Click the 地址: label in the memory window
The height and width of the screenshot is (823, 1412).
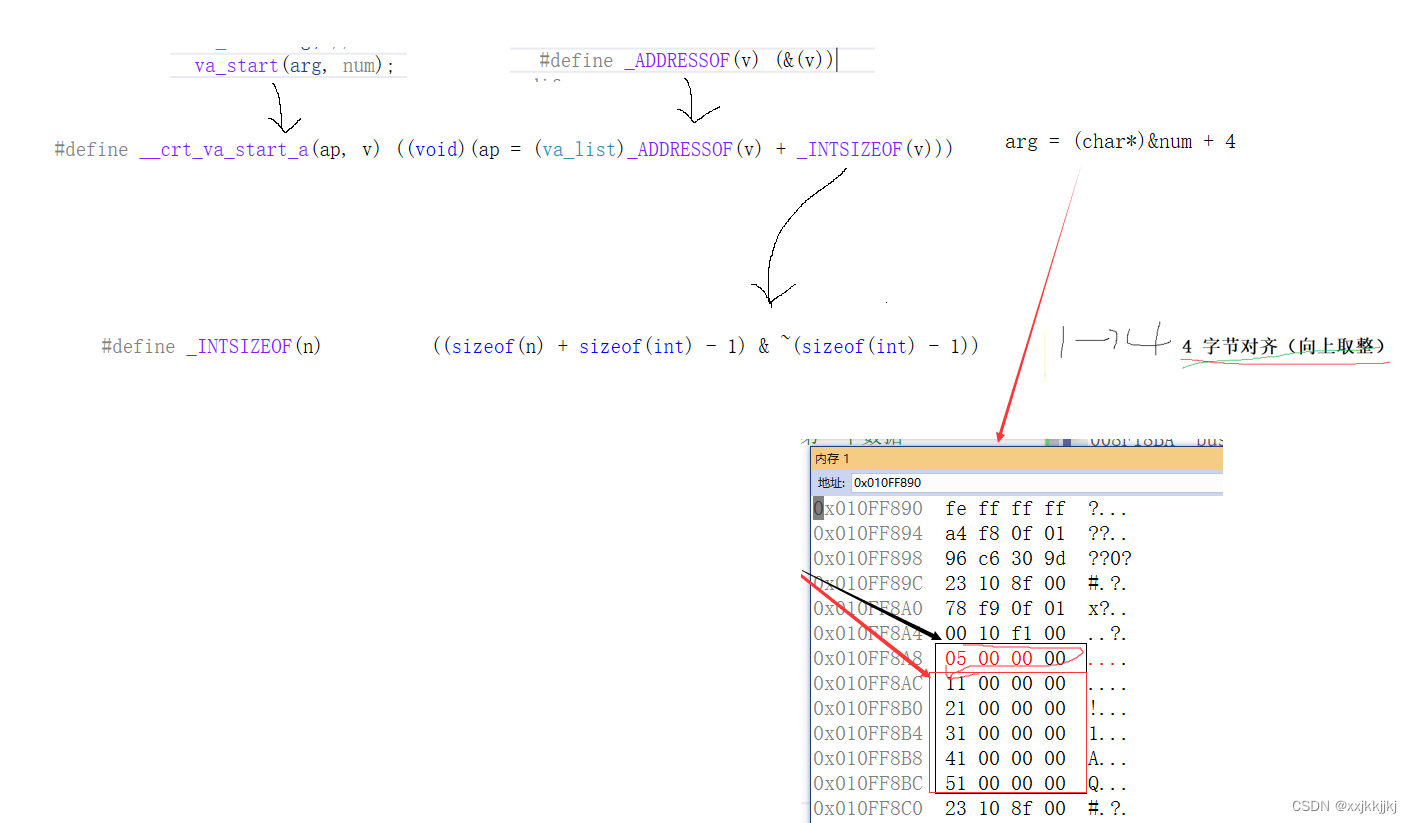point(831,483)
